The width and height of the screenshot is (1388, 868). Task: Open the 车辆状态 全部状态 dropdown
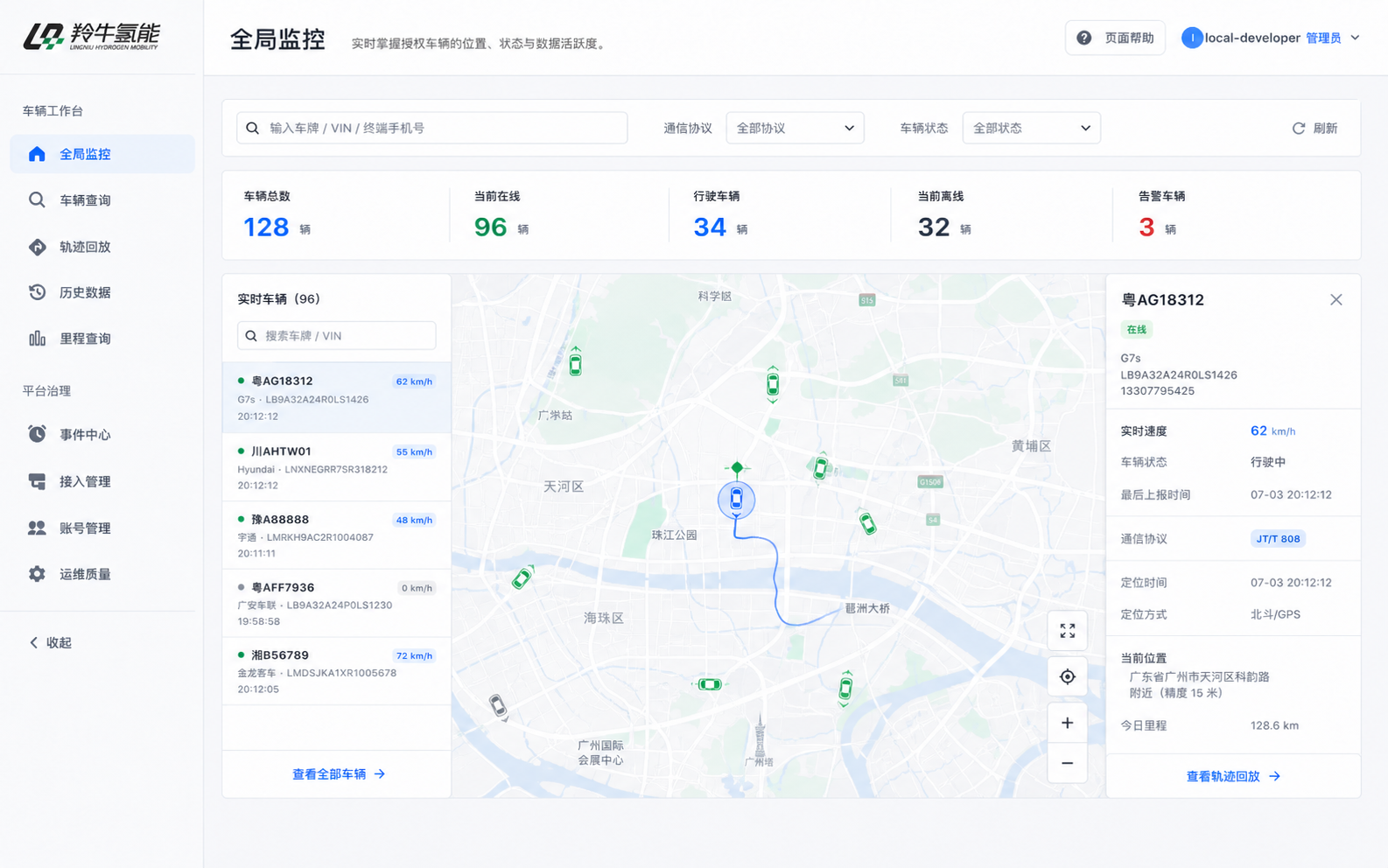(1031, 128)
